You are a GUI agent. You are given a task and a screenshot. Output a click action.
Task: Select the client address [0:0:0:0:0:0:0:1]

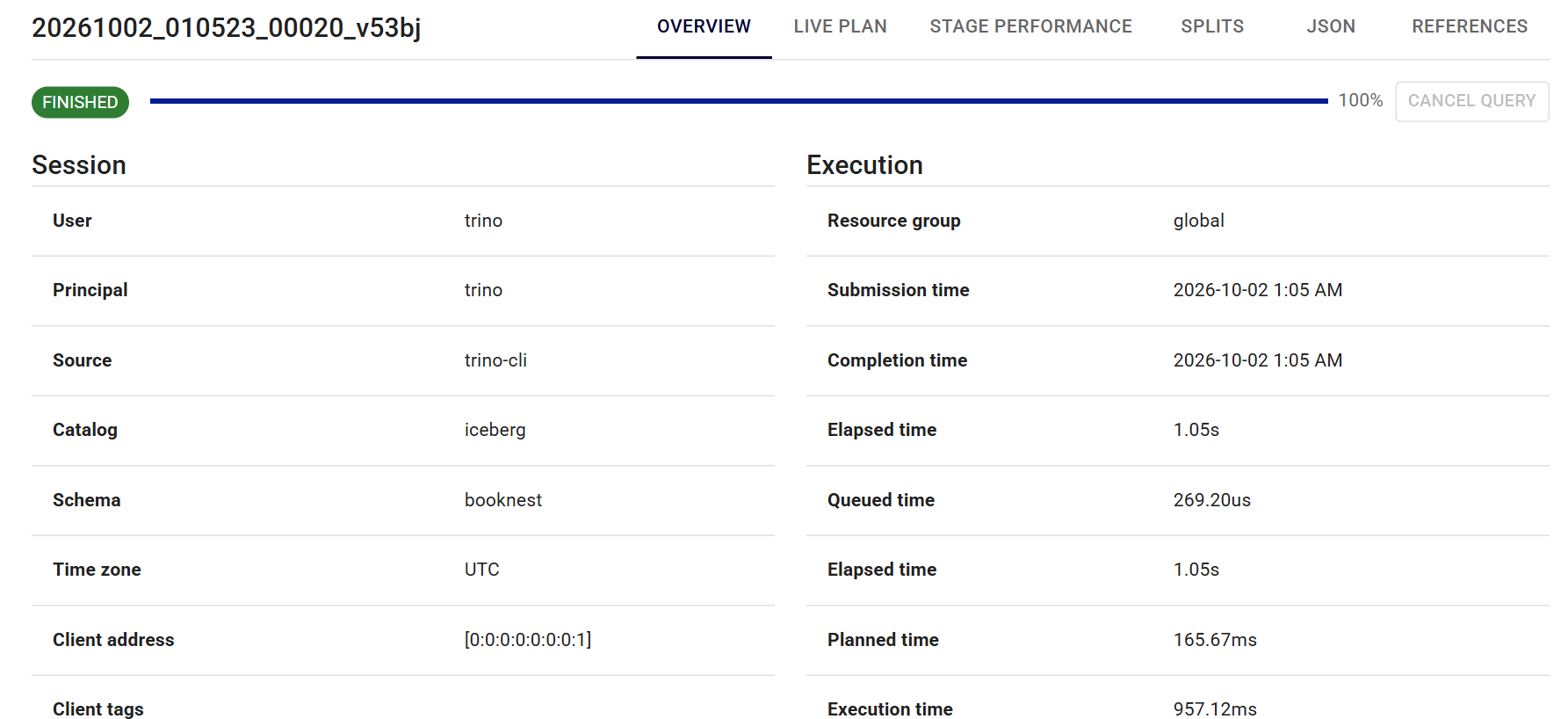[528, 640]
